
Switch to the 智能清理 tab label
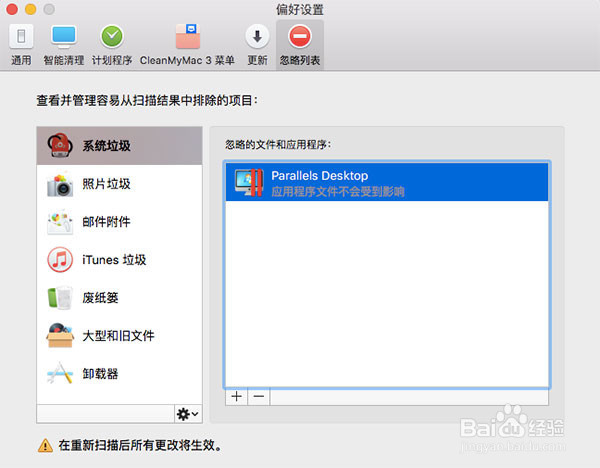[x=64, y=60]
